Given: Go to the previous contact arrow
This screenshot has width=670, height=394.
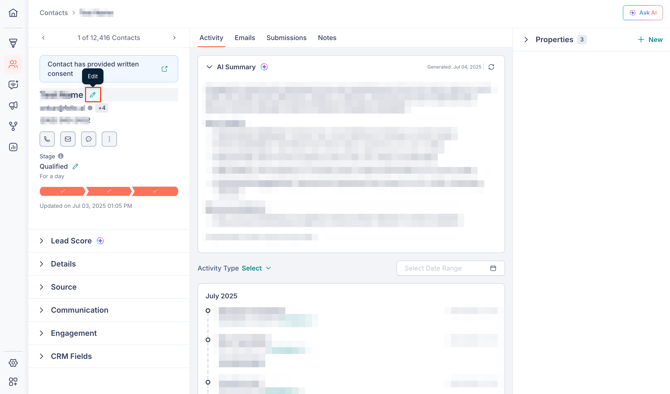Looking at the screenshot, I should pos(43,38).
